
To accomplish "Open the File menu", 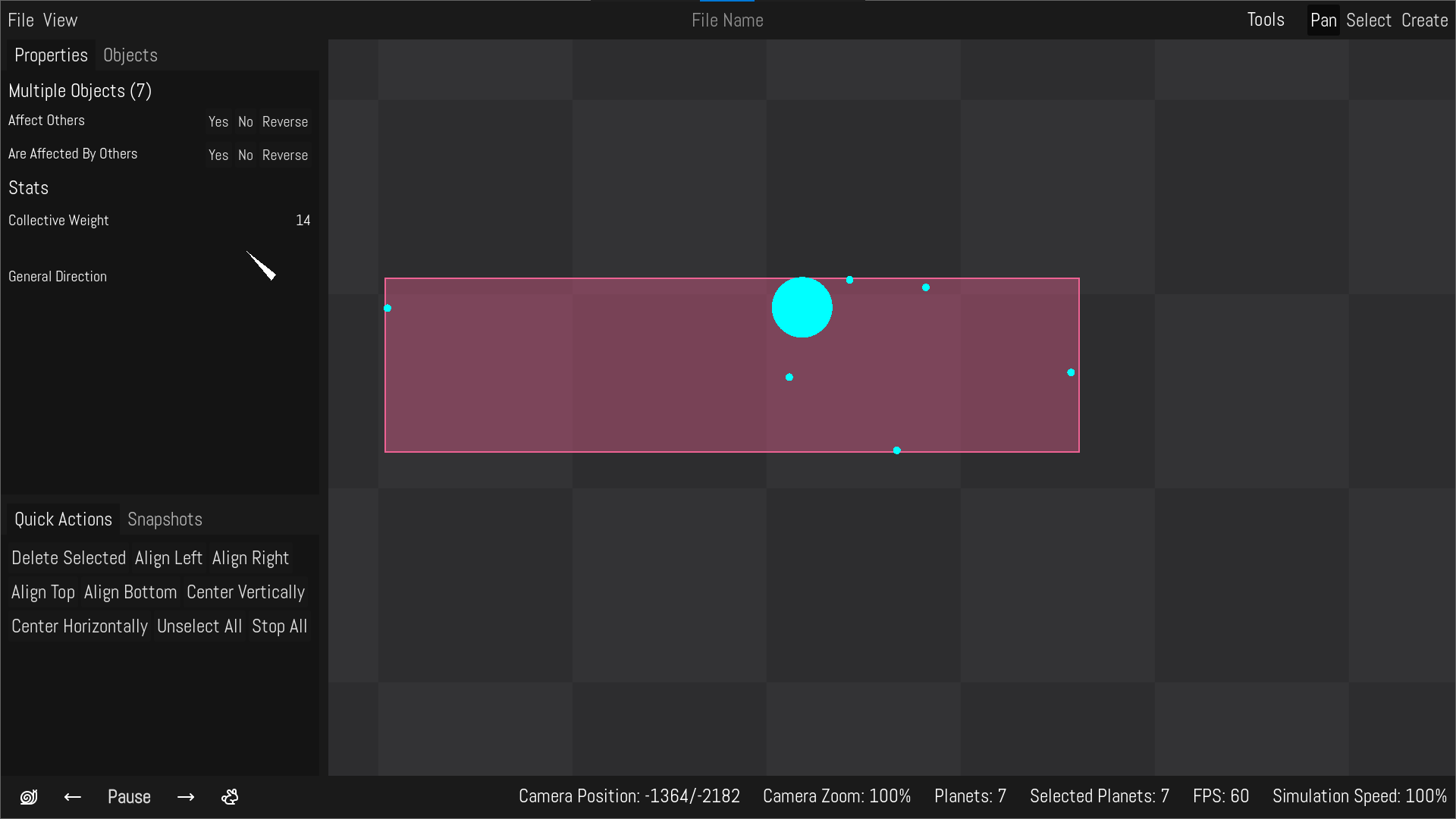I will pos(20,20).
